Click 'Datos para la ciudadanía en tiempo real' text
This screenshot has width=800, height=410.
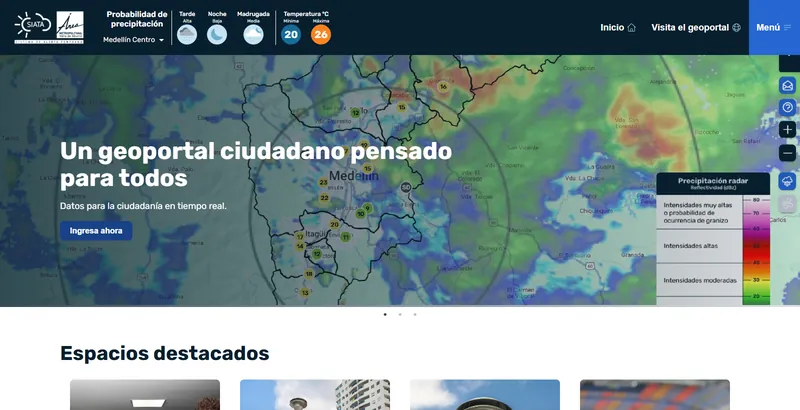143,206
